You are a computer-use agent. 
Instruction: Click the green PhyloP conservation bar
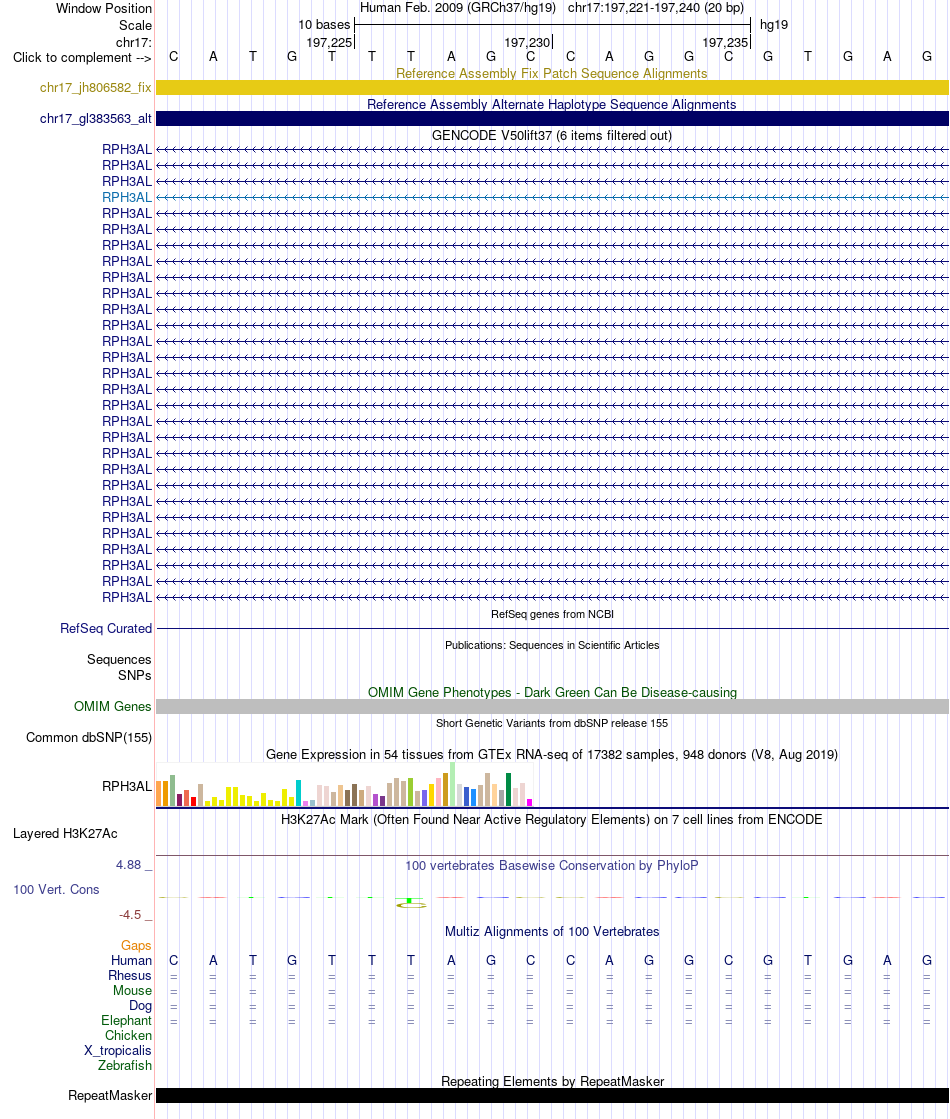[410, 903]
